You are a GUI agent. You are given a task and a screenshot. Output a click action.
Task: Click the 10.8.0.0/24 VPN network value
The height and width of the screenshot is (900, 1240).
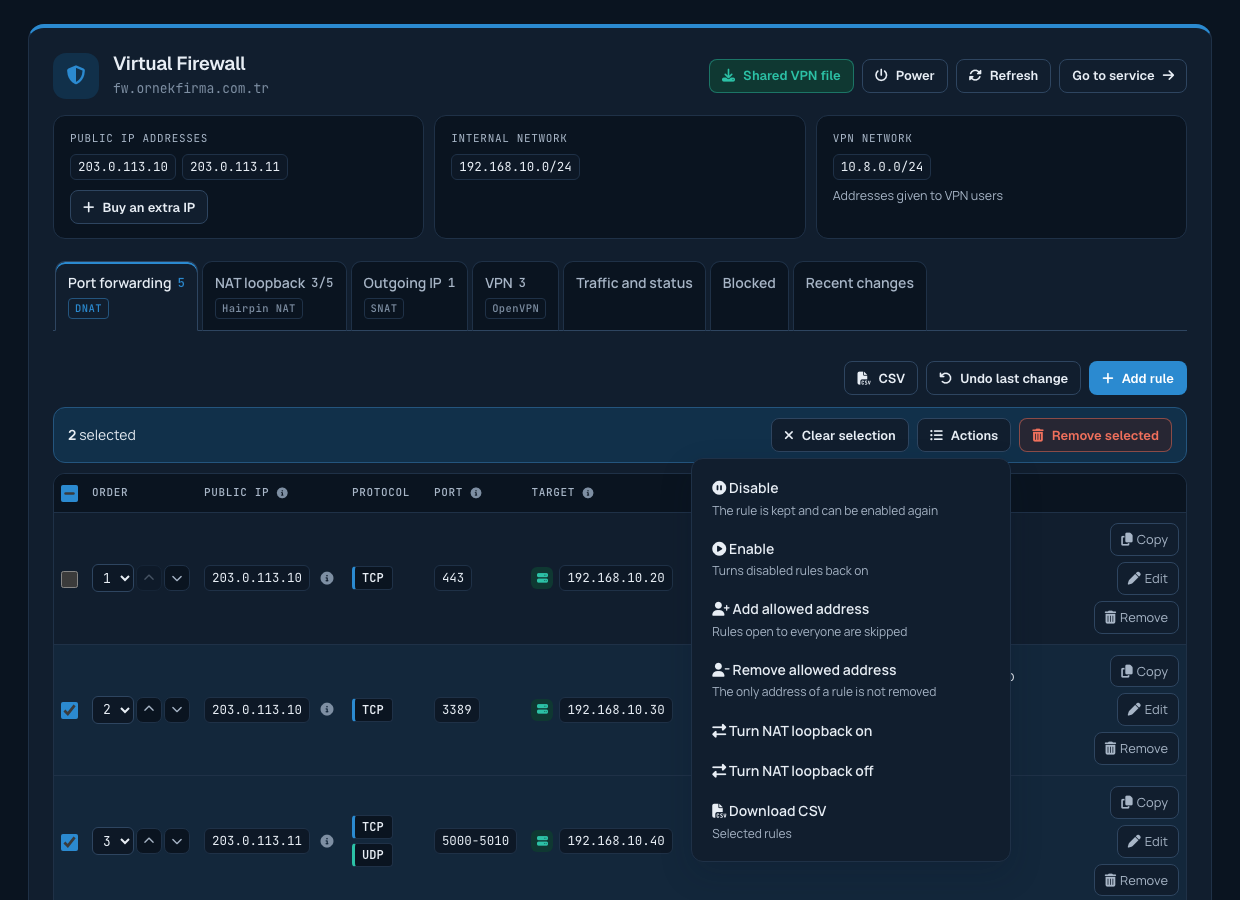[x=882, y=167]
